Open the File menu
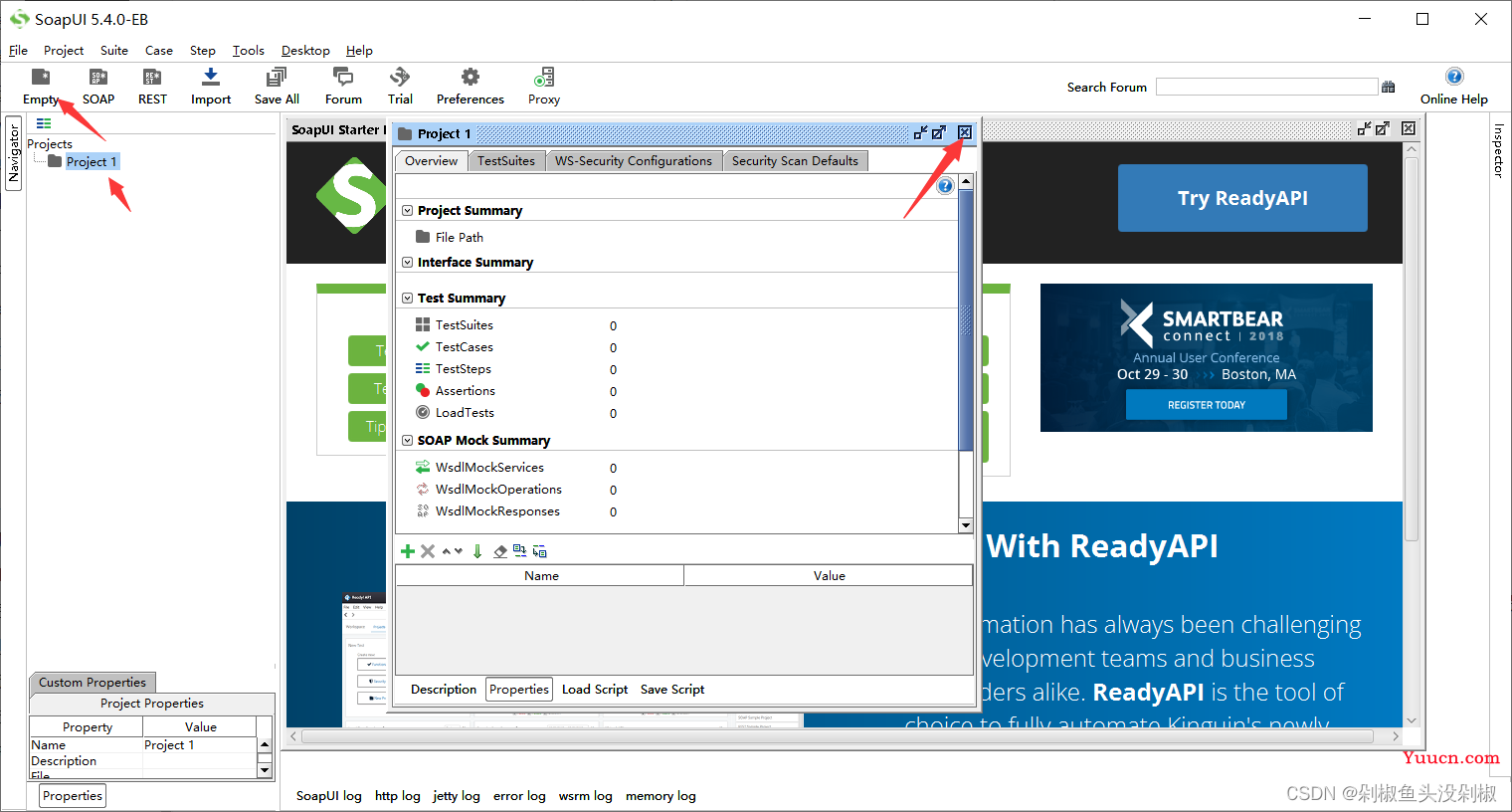The height and width of the screenshot is (812, 1512). click(18, 51)
